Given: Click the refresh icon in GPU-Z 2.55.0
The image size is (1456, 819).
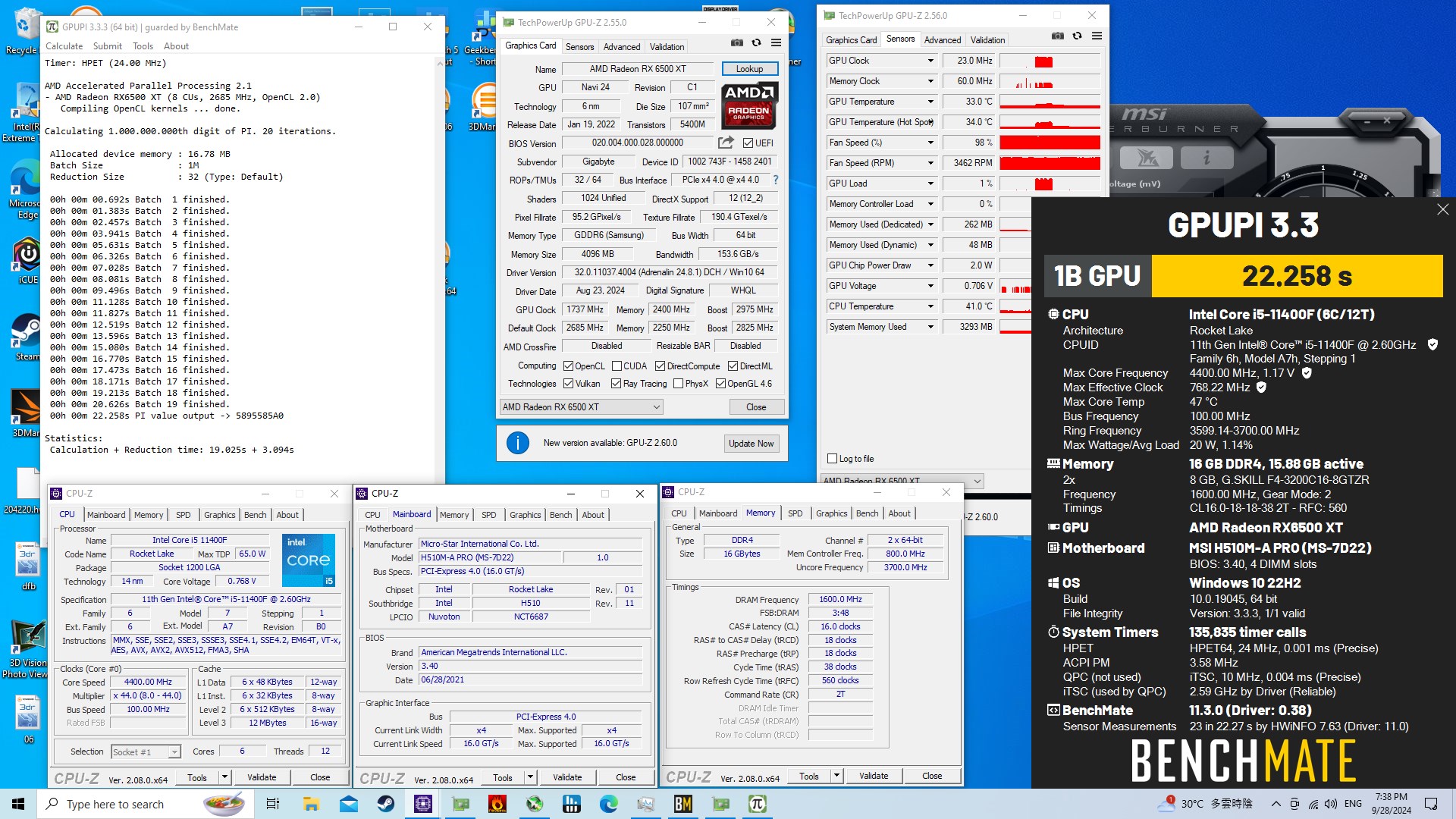Looking at the screenshot, I should (756, 43).
